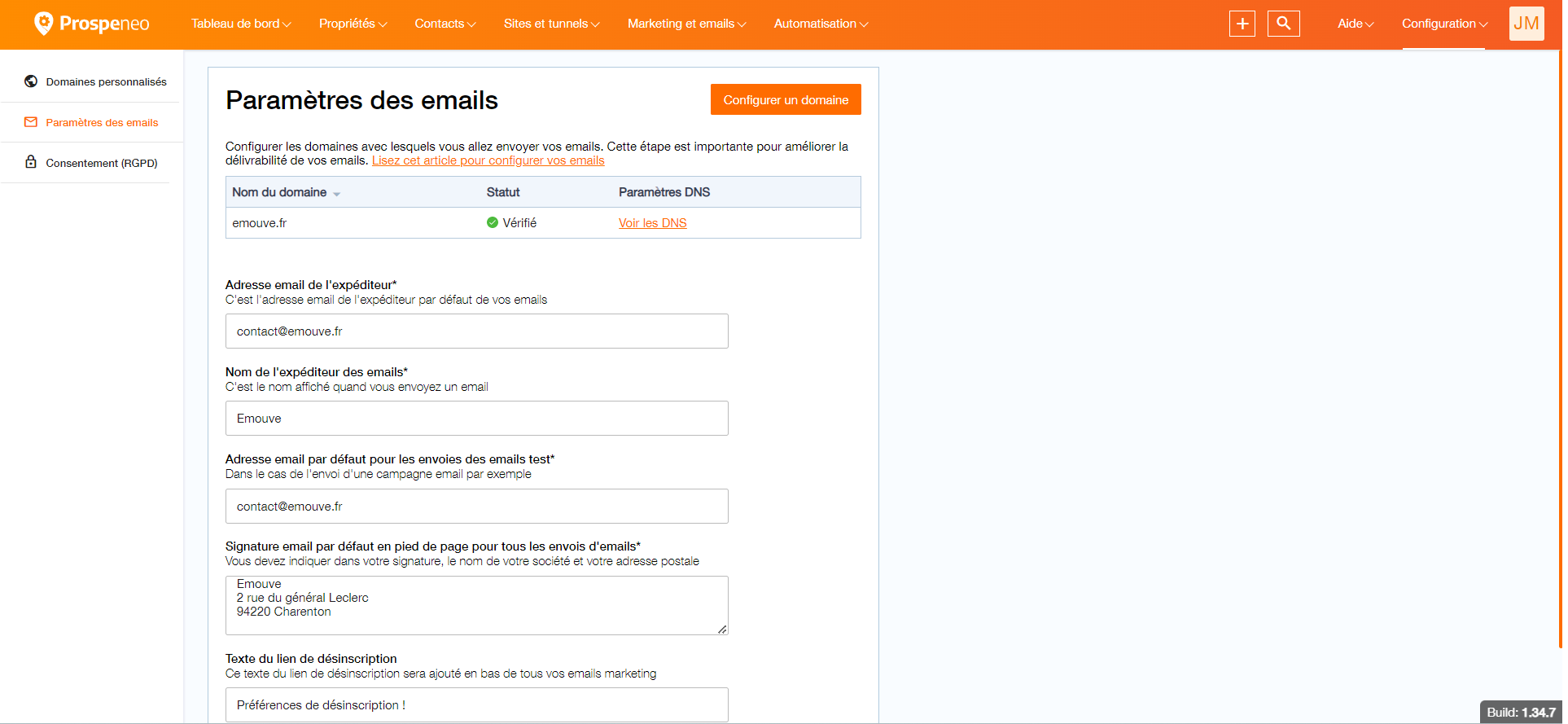1568x724 pixels.
Task: Sort by Nom du domaine column arrow
Action: pyautogui.click(x=336, y=194)
